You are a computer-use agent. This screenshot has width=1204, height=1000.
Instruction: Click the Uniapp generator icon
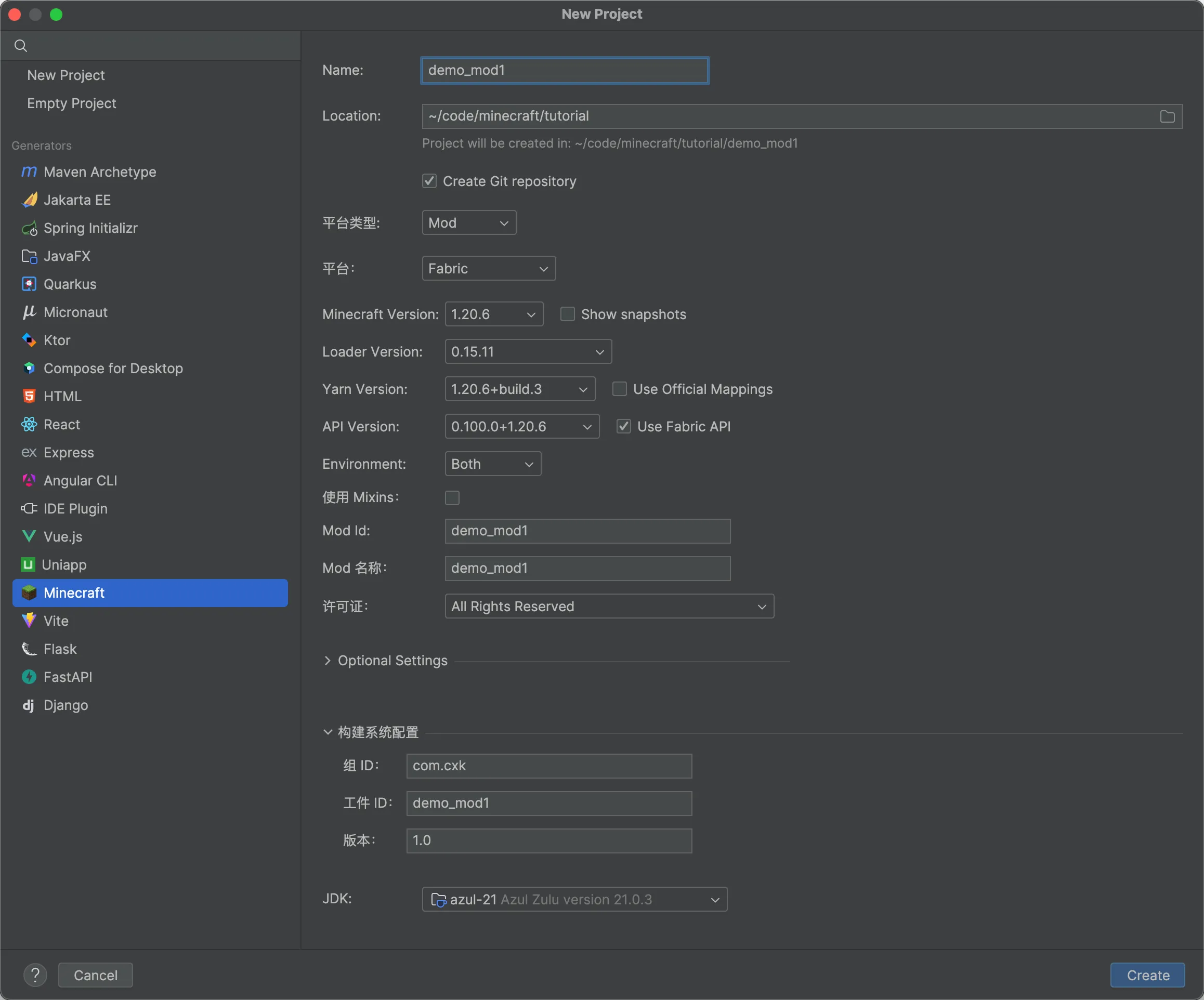(x=28, y=565)
